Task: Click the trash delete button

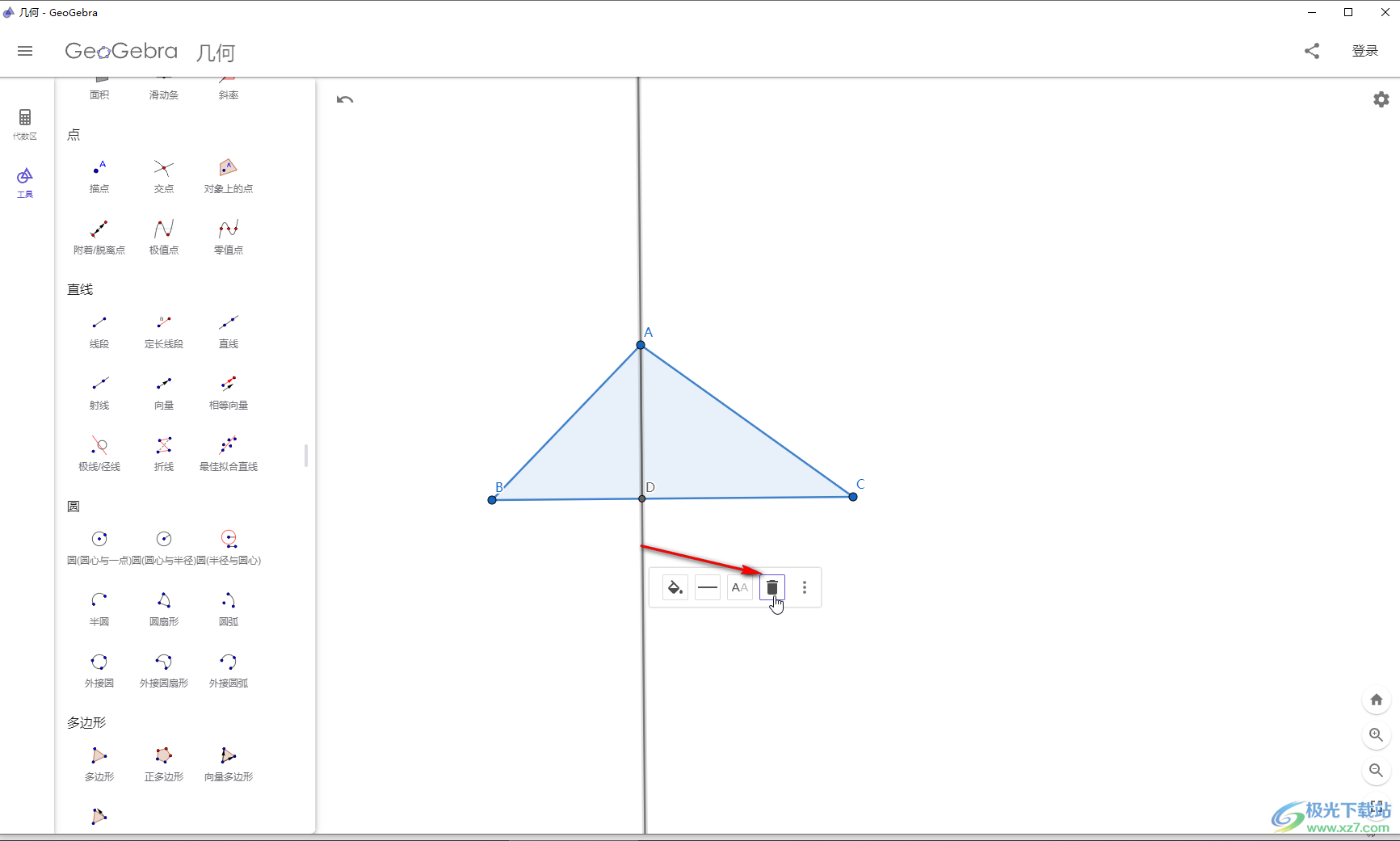Action: tap(772, 587)
